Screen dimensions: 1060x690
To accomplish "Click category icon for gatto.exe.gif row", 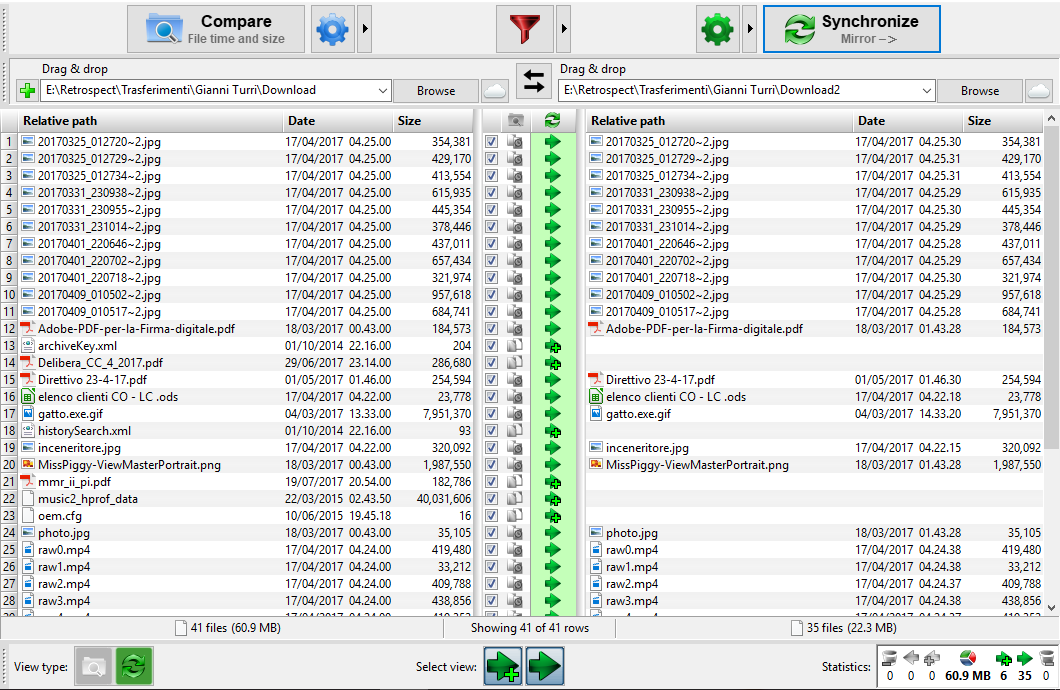I will 515,414.
